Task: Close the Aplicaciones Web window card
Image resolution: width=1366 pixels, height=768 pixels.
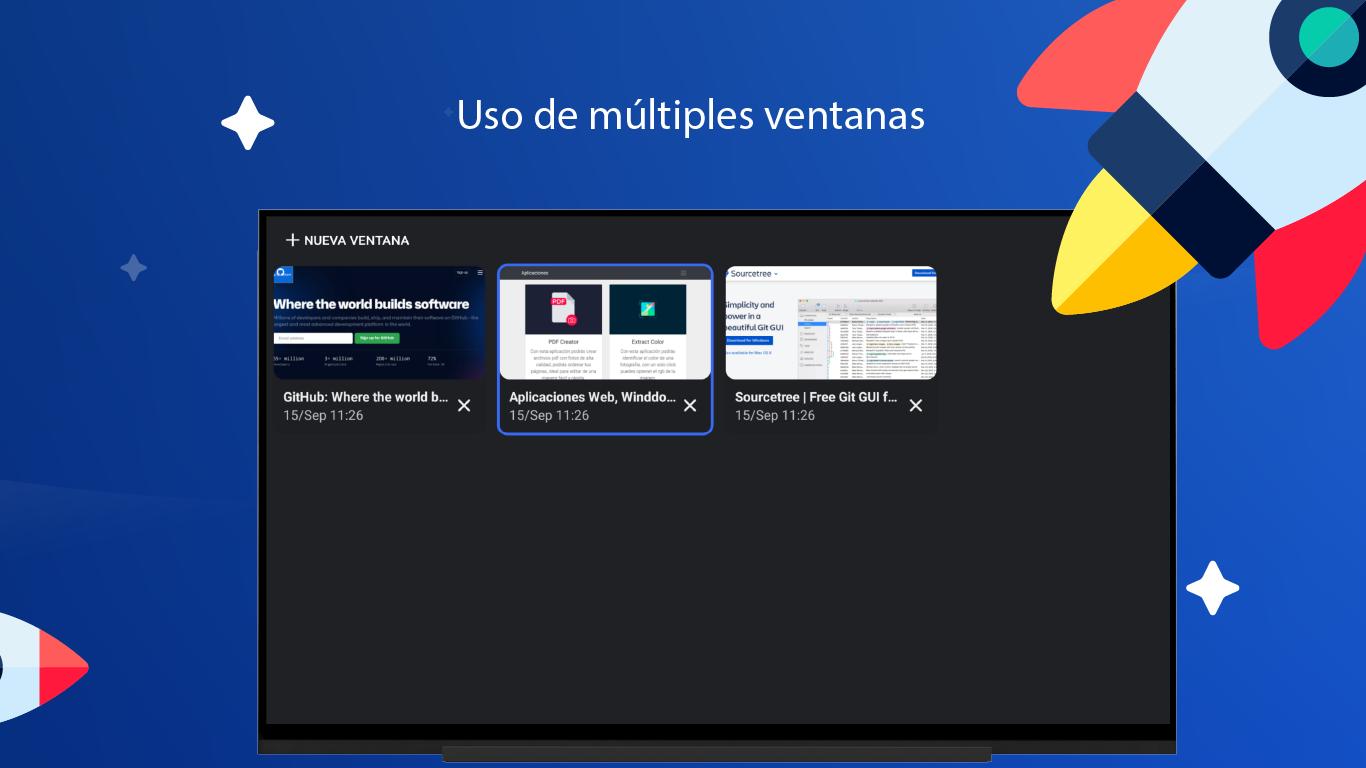Action: tap(690, 405)
